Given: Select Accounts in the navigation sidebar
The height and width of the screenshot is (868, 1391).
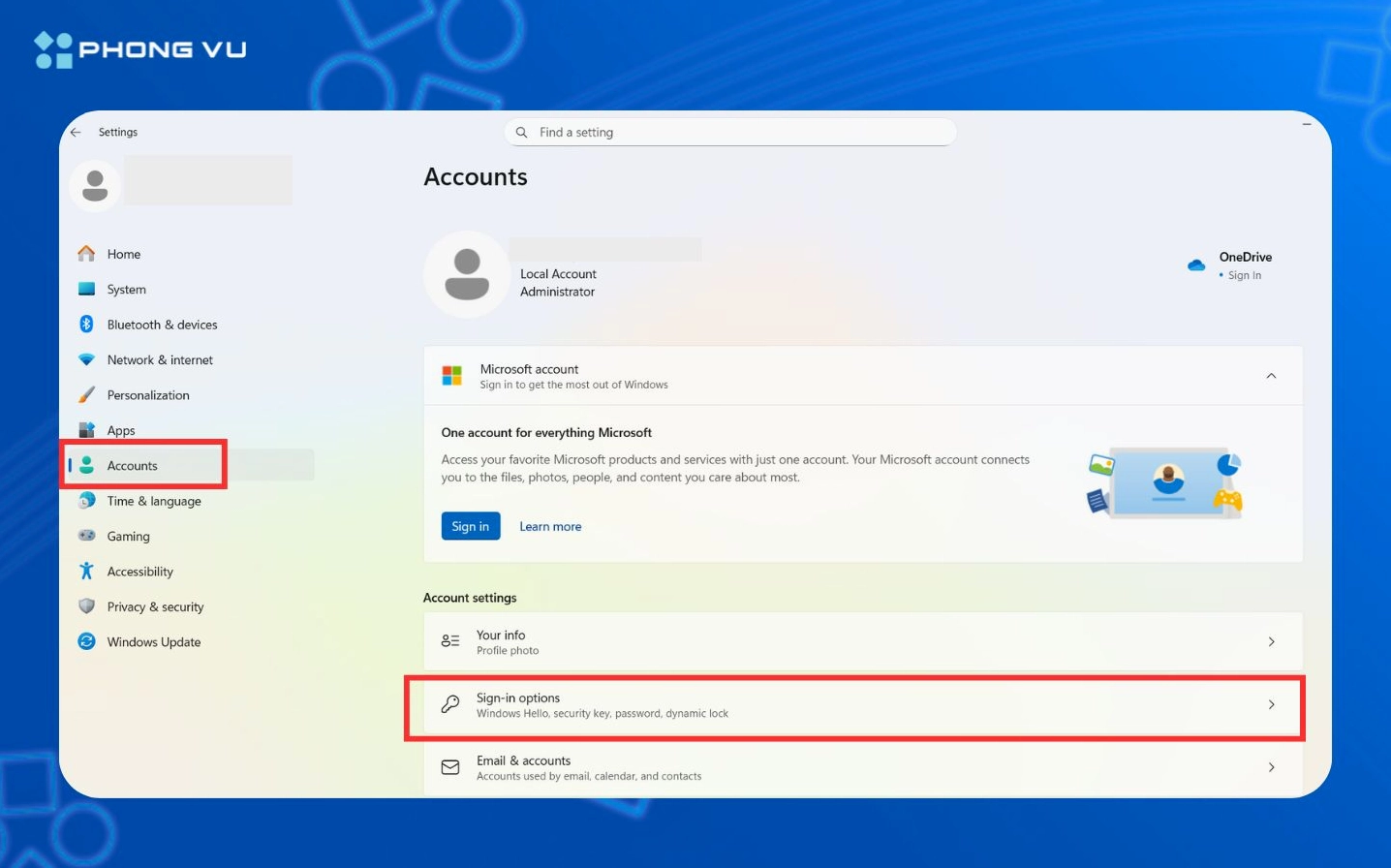Looking at the screenshot, I should (x=133, y=465).
